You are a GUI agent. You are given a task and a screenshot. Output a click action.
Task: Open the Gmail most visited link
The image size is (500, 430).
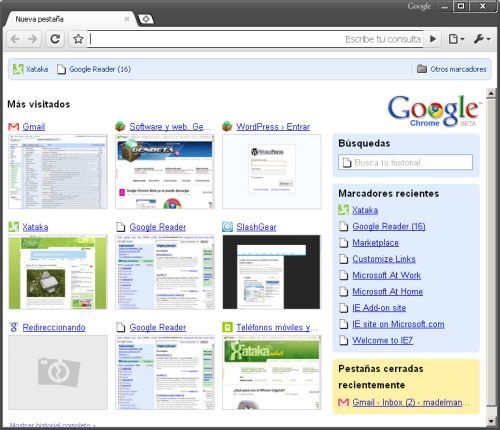[34, 127]
